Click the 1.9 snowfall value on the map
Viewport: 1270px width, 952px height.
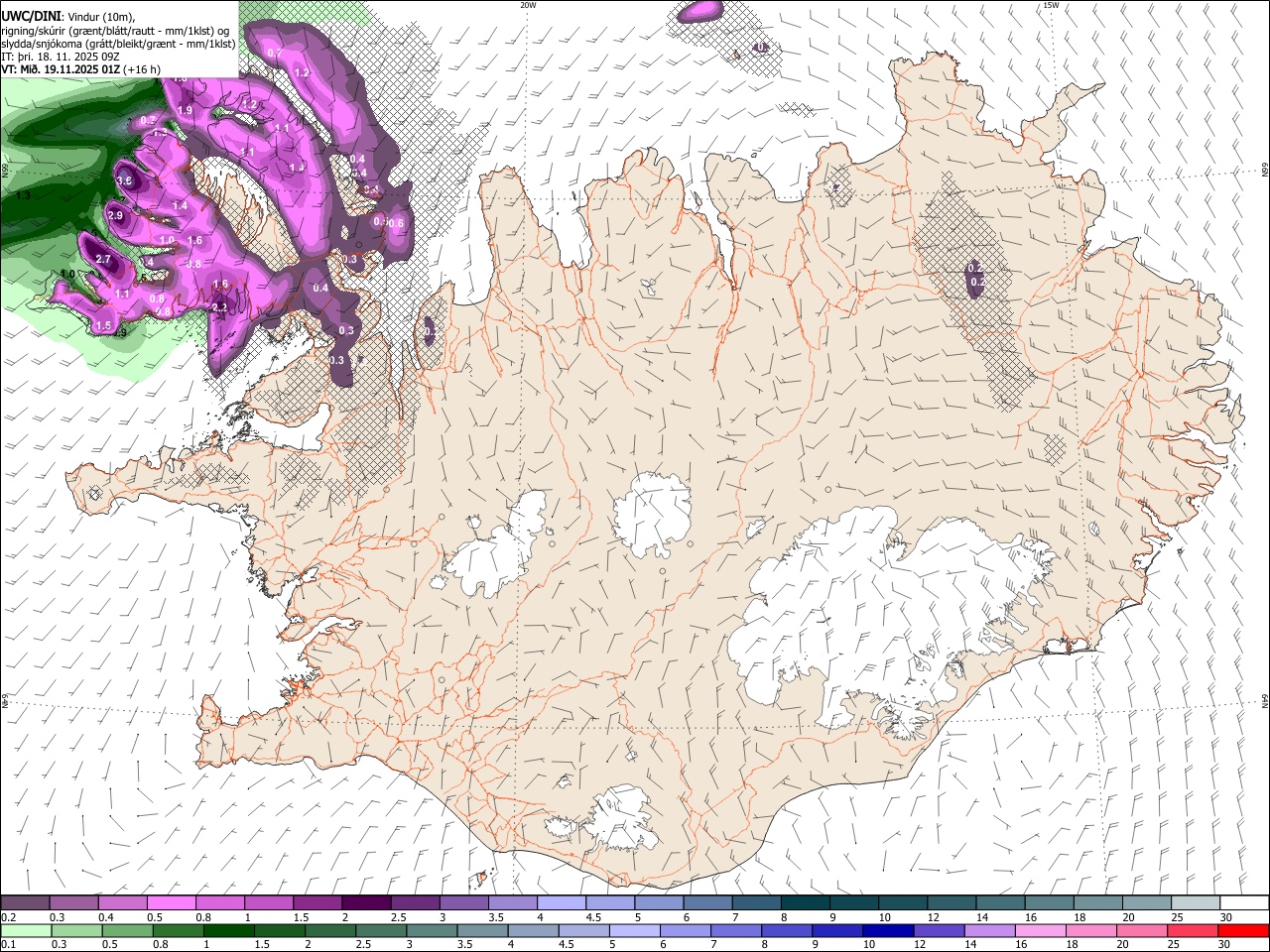pyautogui.click(x=185, y=110)
